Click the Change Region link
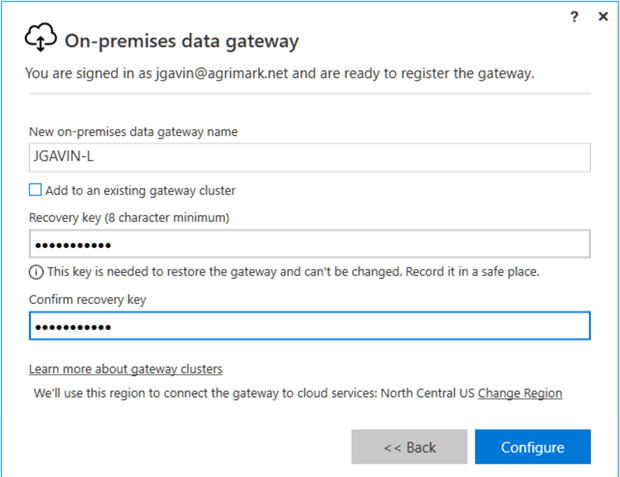 click(x=520, y=393)
